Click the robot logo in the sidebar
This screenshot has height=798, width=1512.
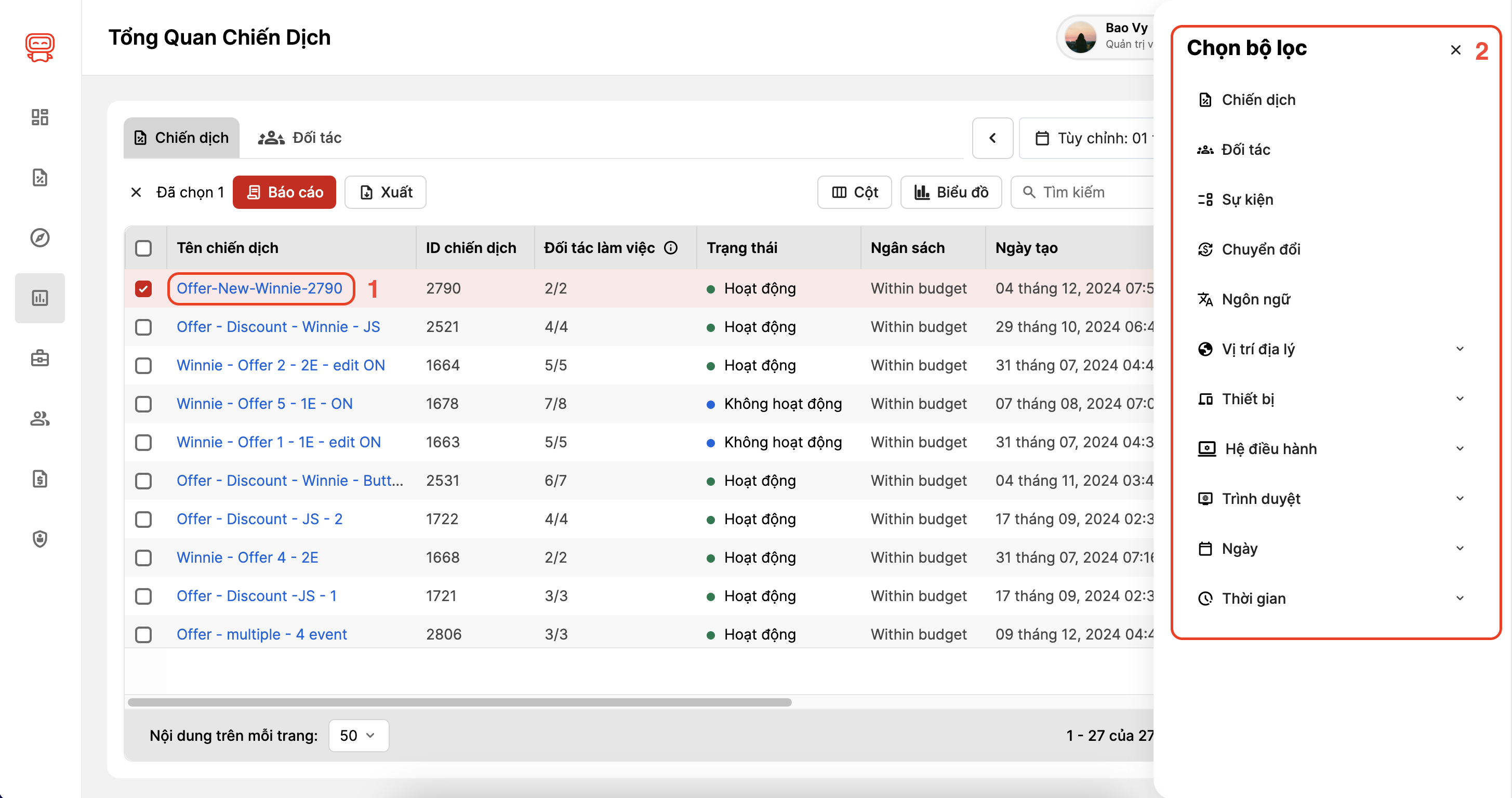tap(40, 47)
